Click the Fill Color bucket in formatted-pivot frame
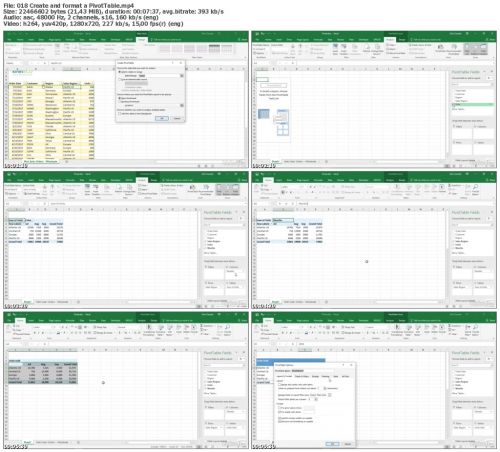 58,333
